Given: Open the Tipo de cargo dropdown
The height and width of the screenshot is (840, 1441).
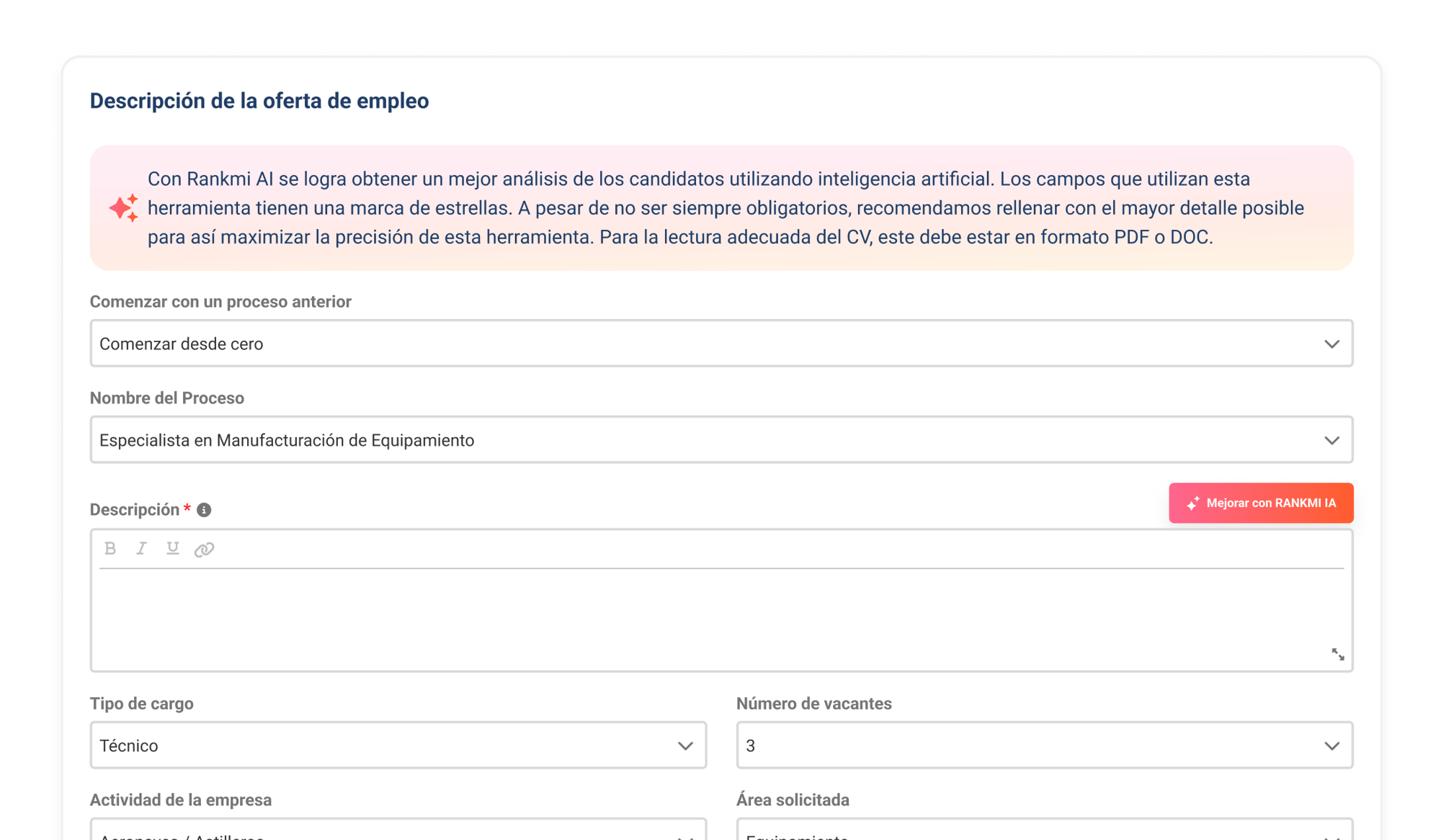Looking at the screenshot, I should click(x=398, y=746).
